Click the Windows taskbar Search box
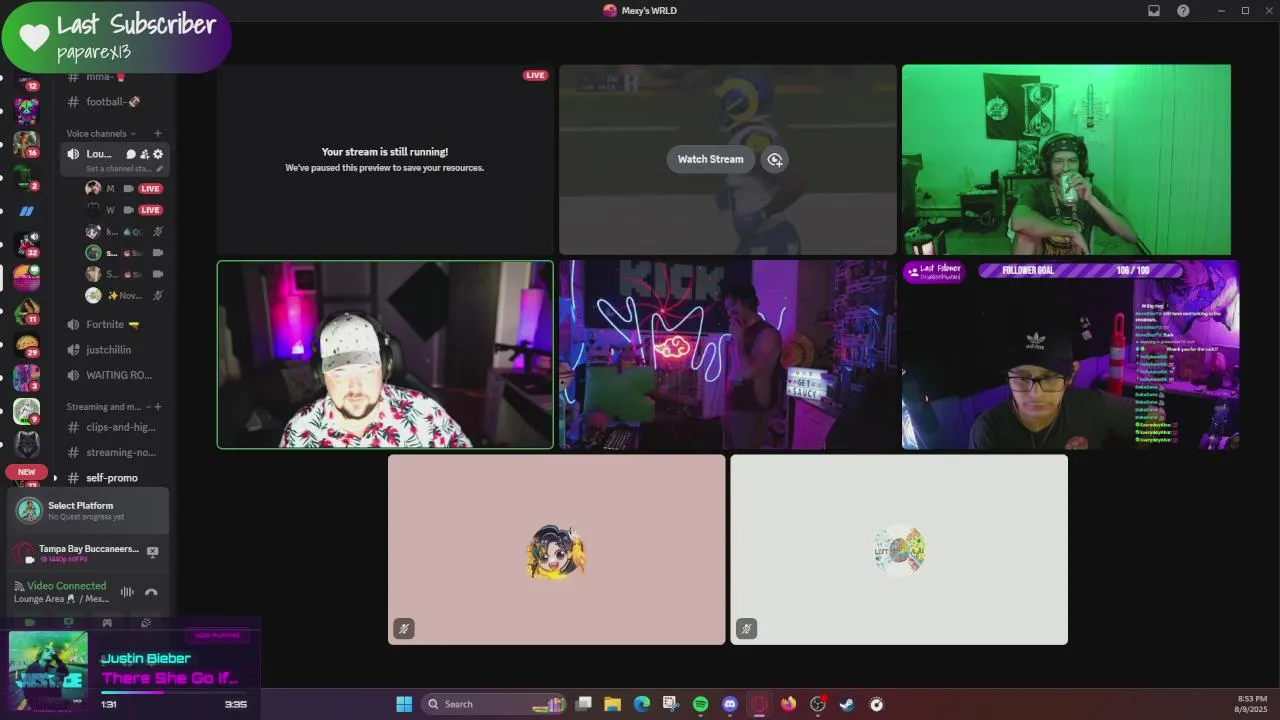Screen dimensions: 1280x720 (493, 704)
